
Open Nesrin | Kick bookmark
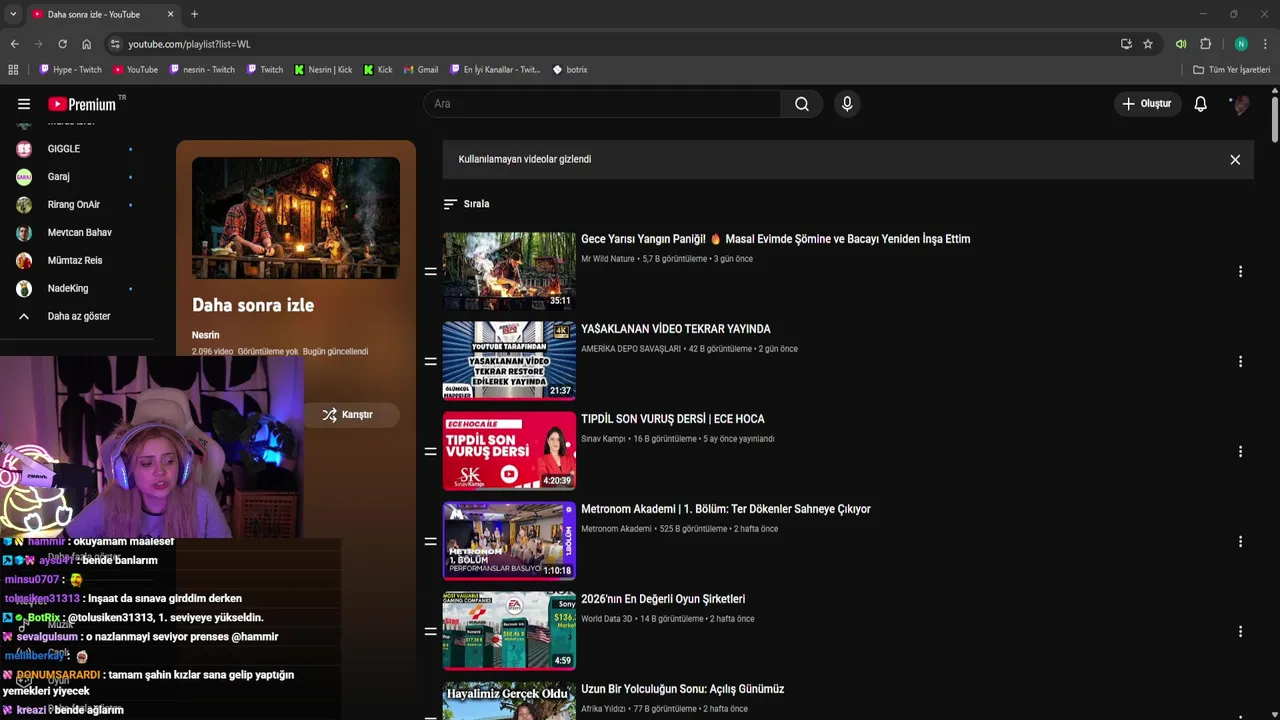pos(323,70)
